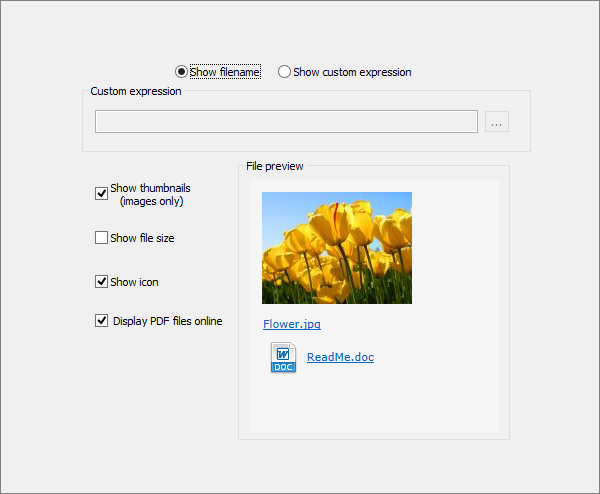The image size is (600, 494).
Task: Uncheck the Show thumbnails checkbox
Action: pyautogui.click(x=101, y=194)
